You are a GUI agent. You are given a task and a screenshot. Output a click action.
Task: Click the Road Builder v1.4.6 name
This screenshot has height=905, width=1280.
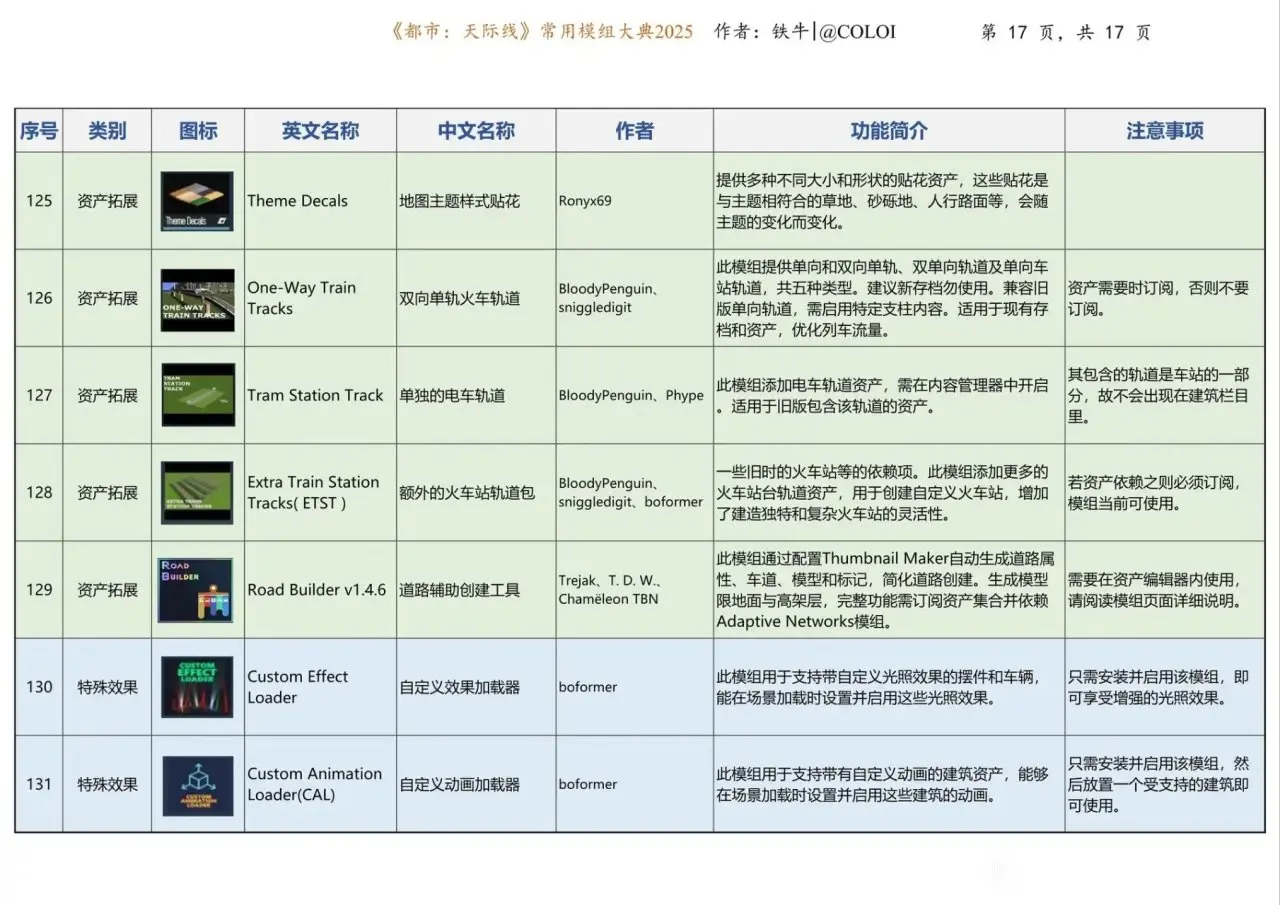(316, 590)
